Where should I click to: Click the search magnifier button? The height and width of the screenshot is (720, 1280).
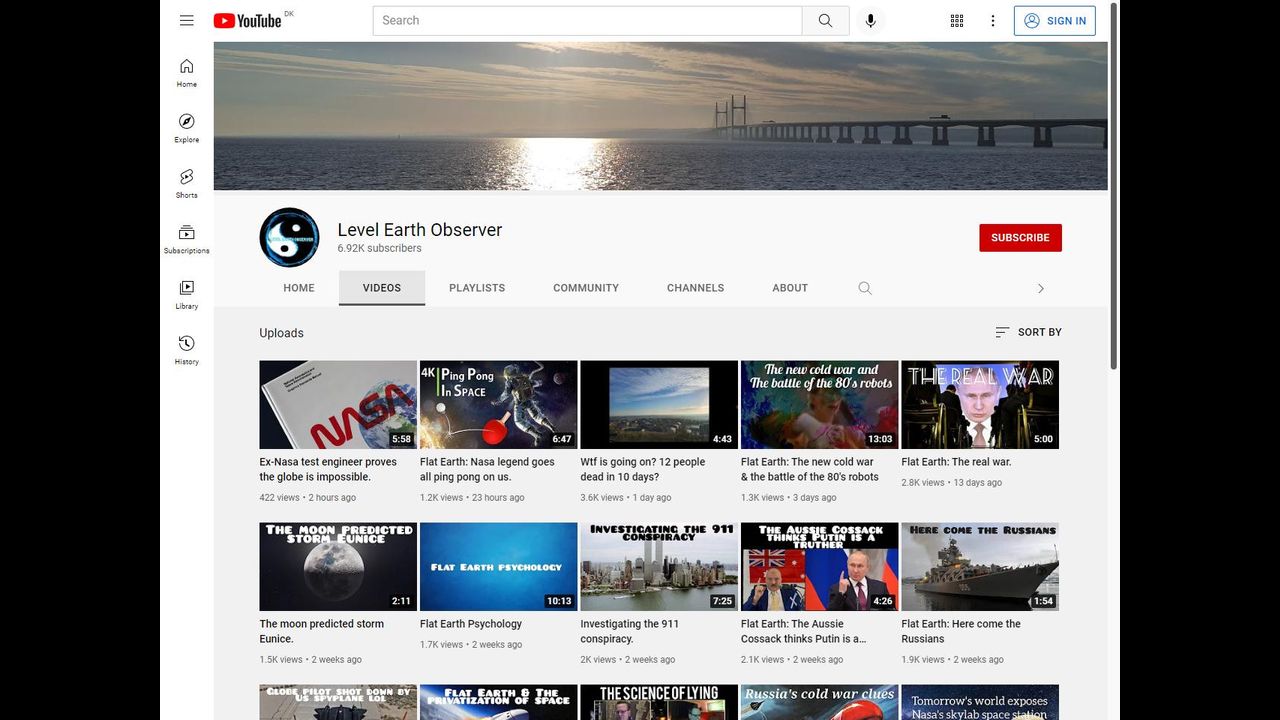(x=825, y=21)
